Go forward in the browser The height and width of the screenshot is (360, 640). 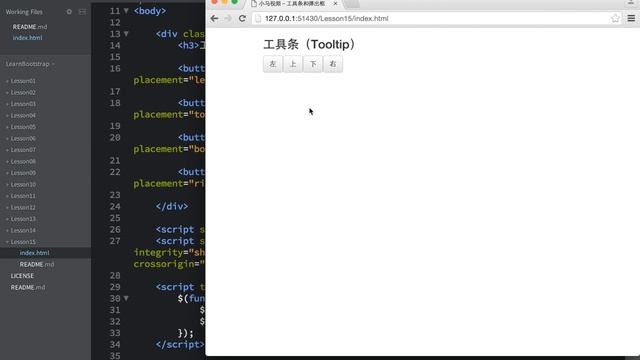point(228,18)
